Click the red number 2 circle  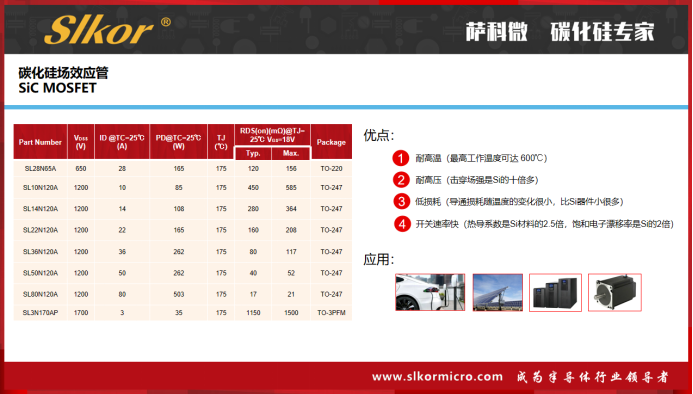pos(401,180)
